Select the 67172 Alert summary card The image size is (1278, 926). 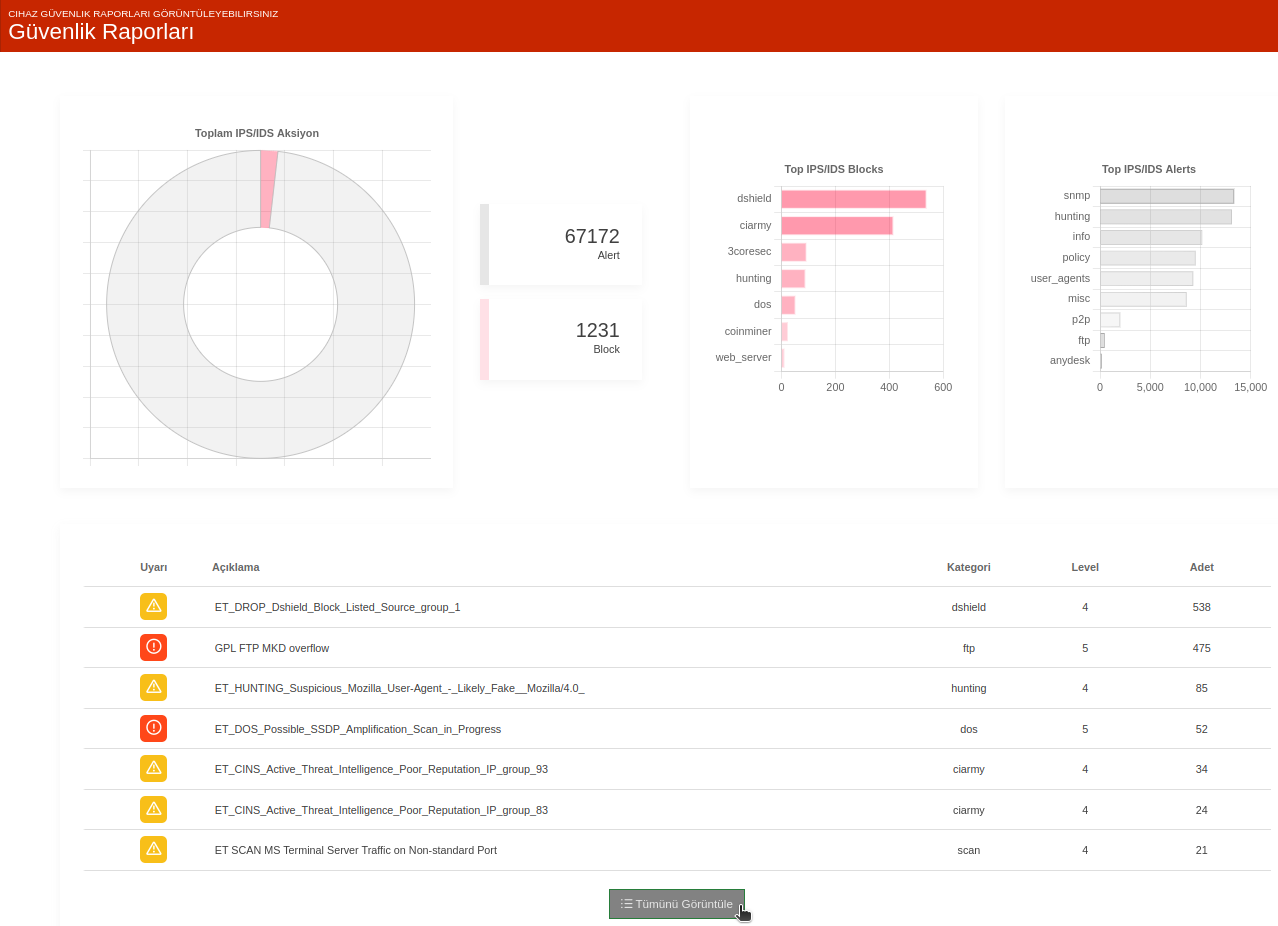(x=561, y=245)
